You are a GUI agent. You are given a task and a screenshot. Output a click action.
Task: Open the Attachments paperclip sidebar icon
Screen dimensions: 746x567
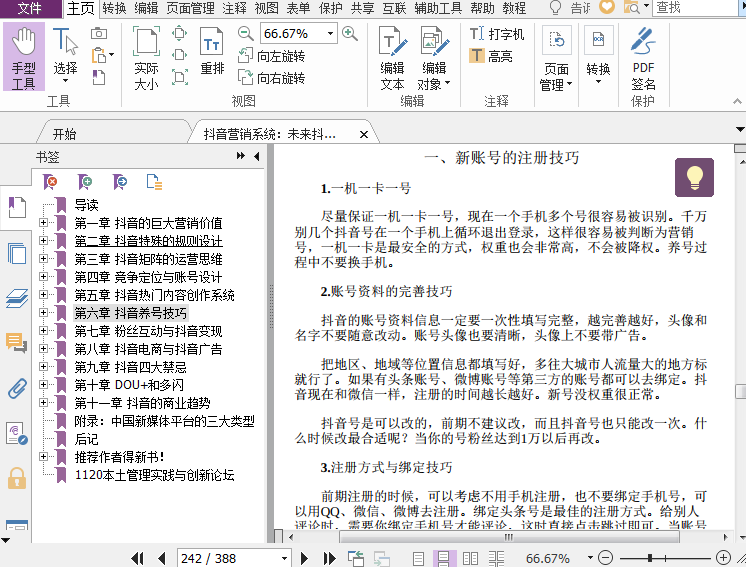[17, 388]
